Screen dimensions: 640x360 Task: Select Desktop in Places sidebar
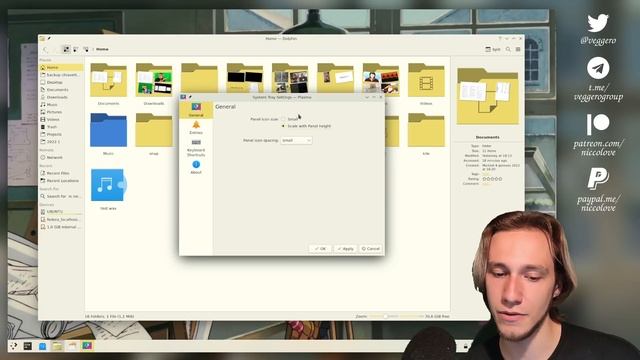pyautogui.click(x=61, y=82)
